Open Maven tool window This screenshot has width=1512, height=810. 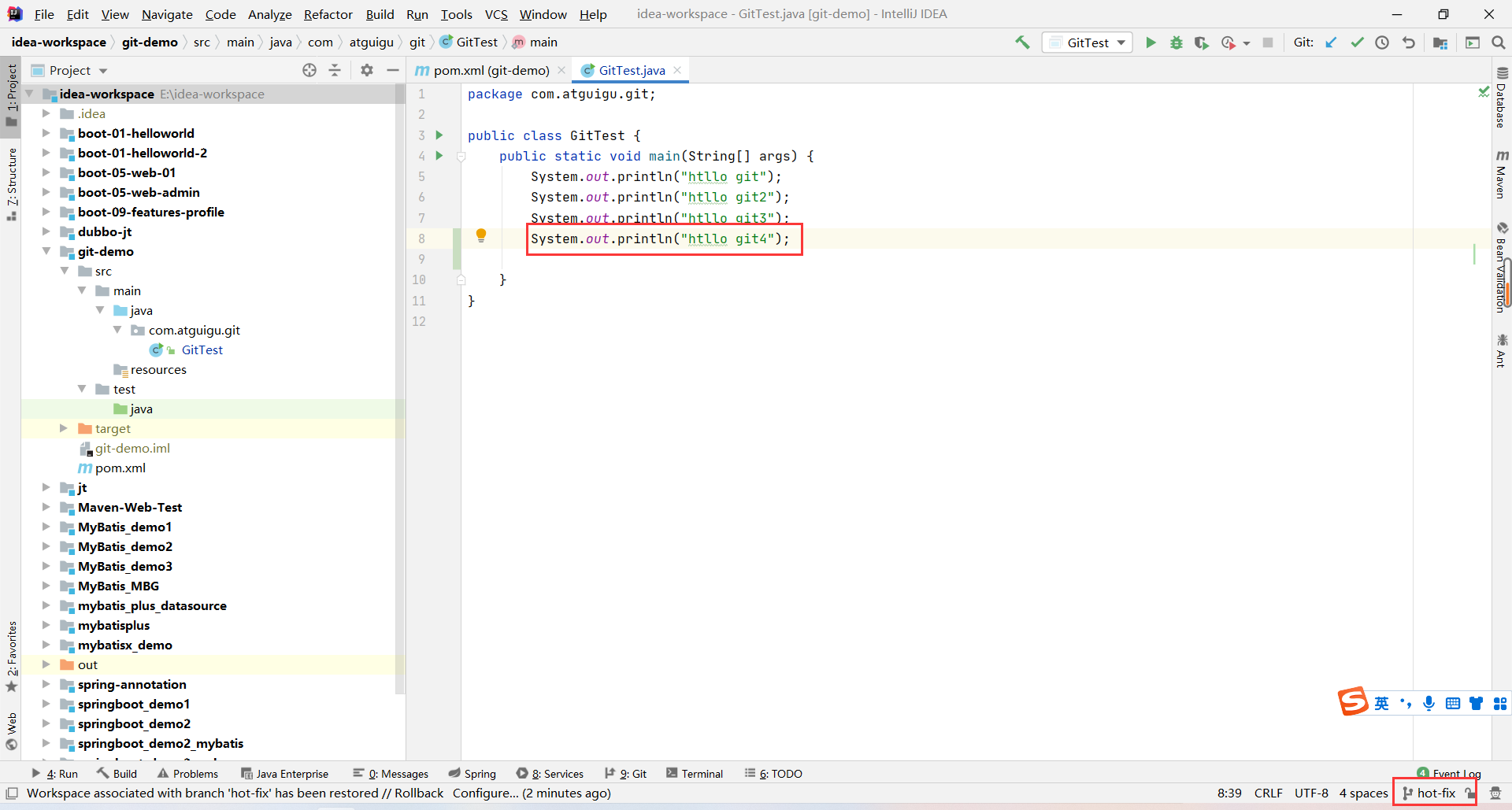pyautogui.click(x=1502, y=174)
